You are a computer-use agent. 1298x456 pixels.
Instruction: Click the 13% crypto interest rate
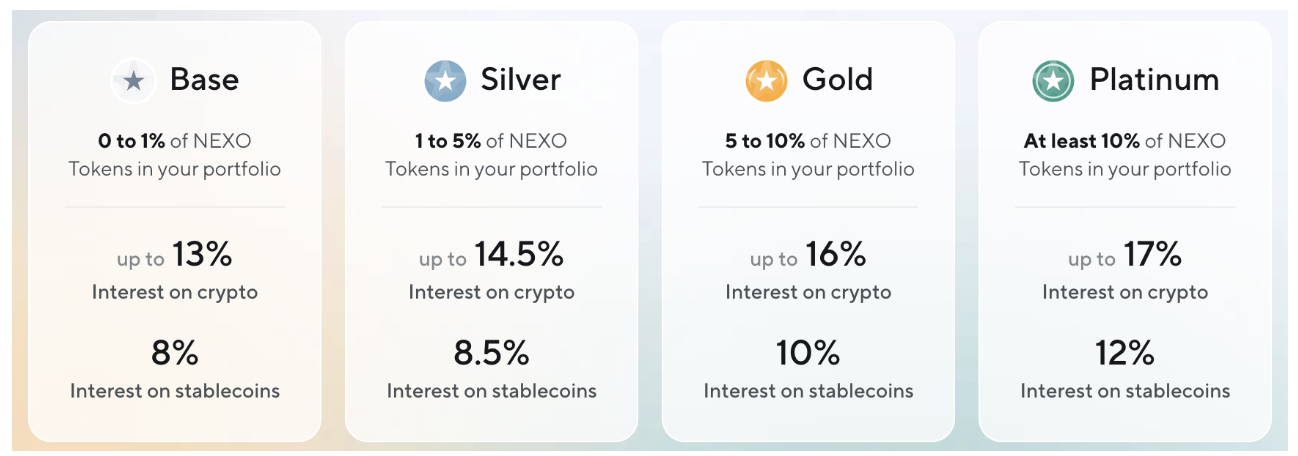[x=202, y=254]
